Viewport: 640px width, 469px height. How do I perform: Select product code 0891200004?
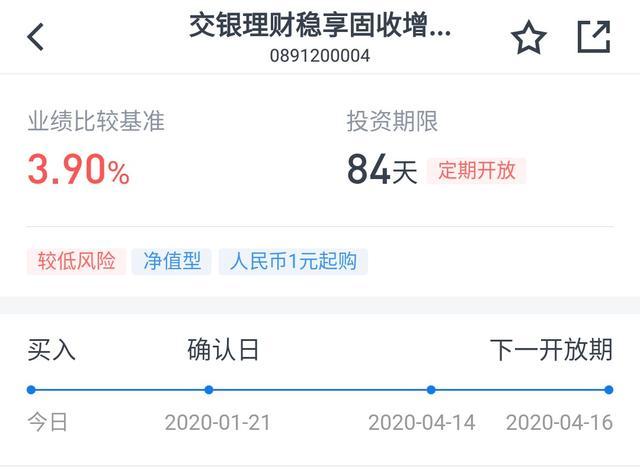pyautogui.click(x=320, y=56)
